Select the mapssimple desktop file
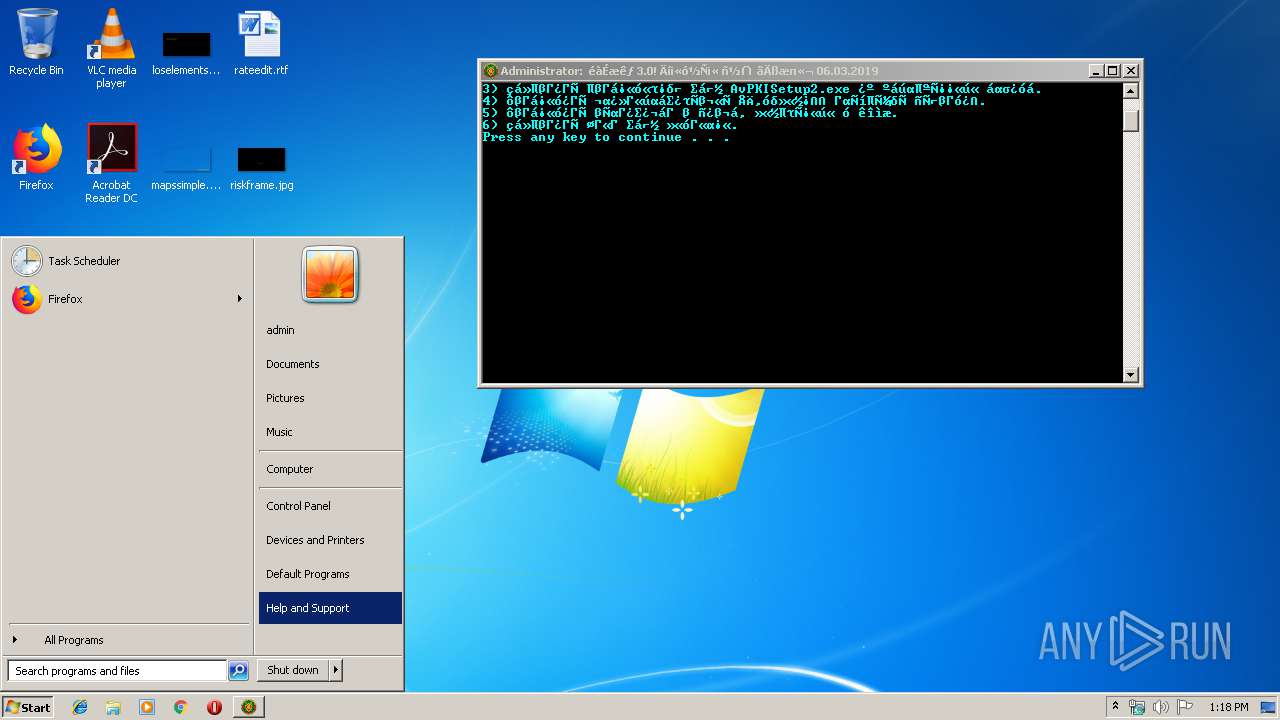1280x720 pixels. pyautogui.click(x=186, y=167)
